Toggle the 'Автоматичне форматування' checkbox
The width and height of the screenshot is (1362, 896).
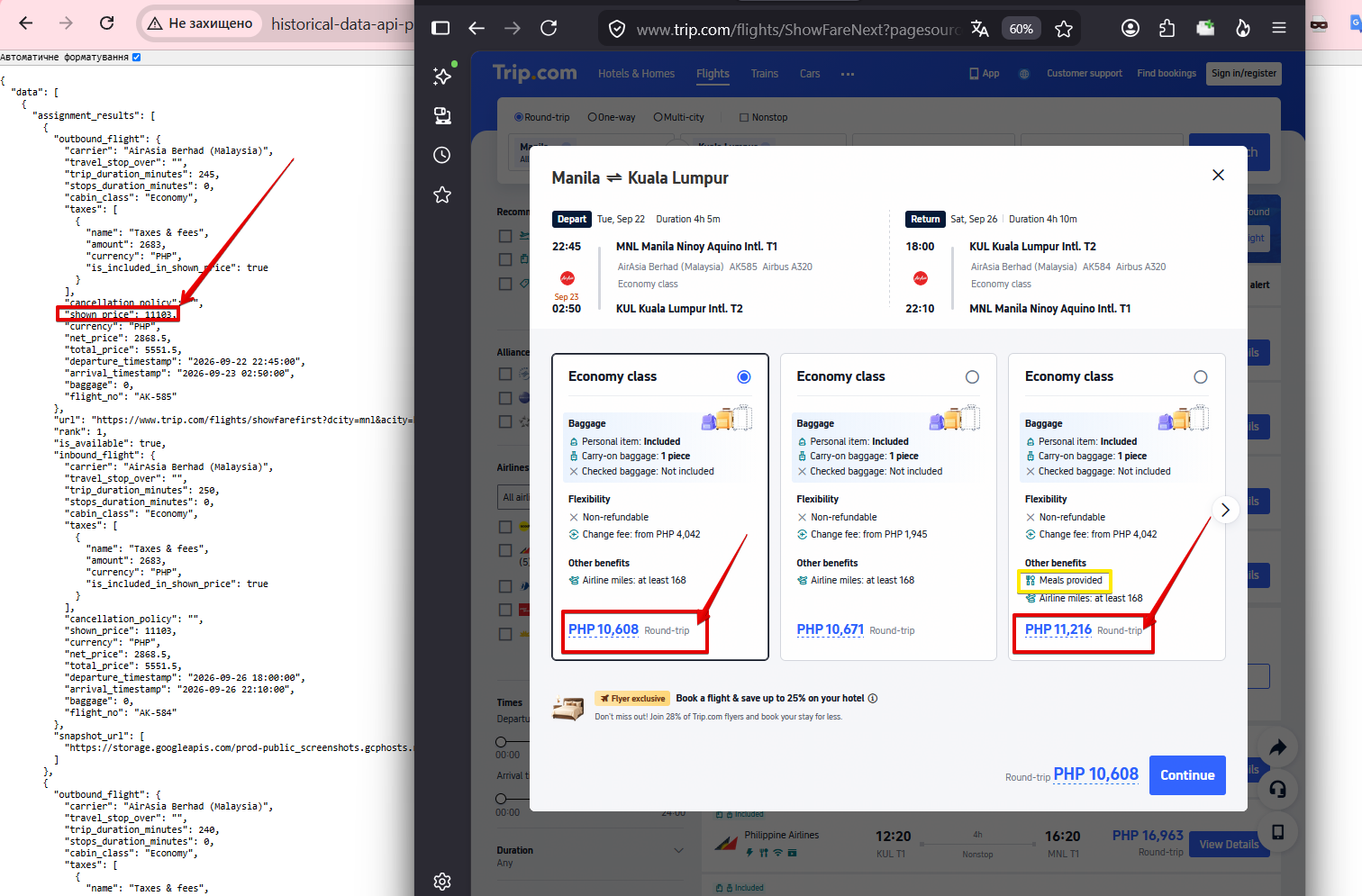click(137, 57)
